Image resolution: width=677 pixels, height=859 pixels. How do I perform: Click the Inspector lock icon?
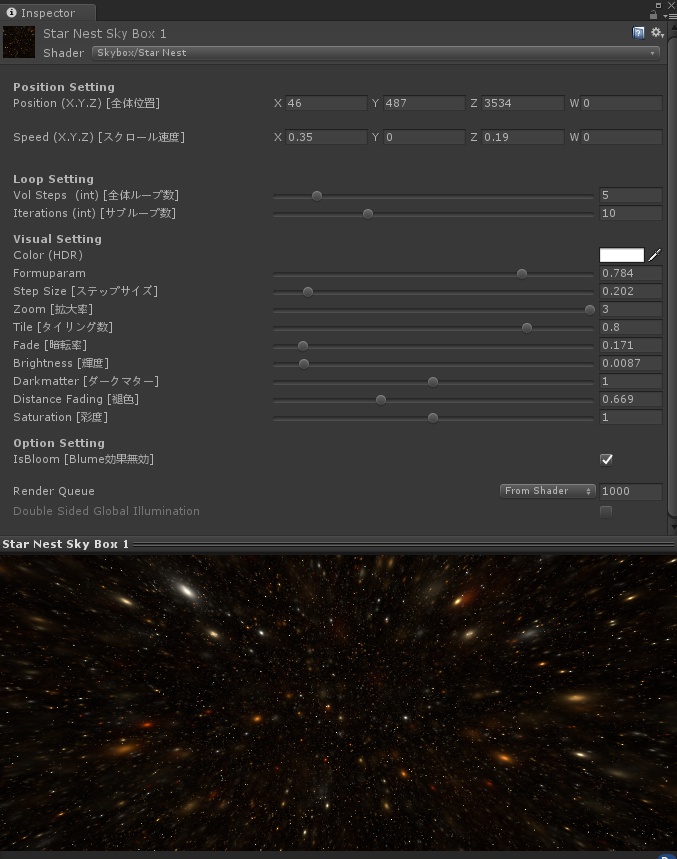coord(653,14)
